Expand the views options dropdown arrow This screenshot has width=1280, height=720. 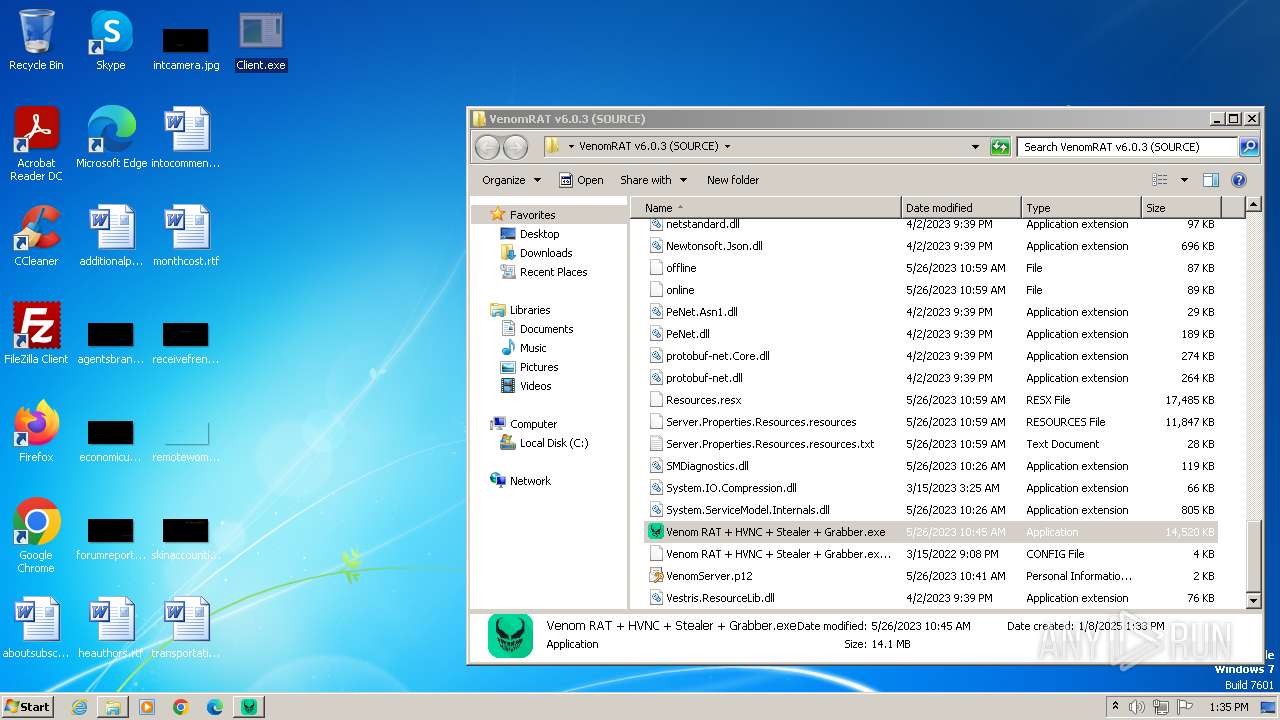pos(1184,180)
